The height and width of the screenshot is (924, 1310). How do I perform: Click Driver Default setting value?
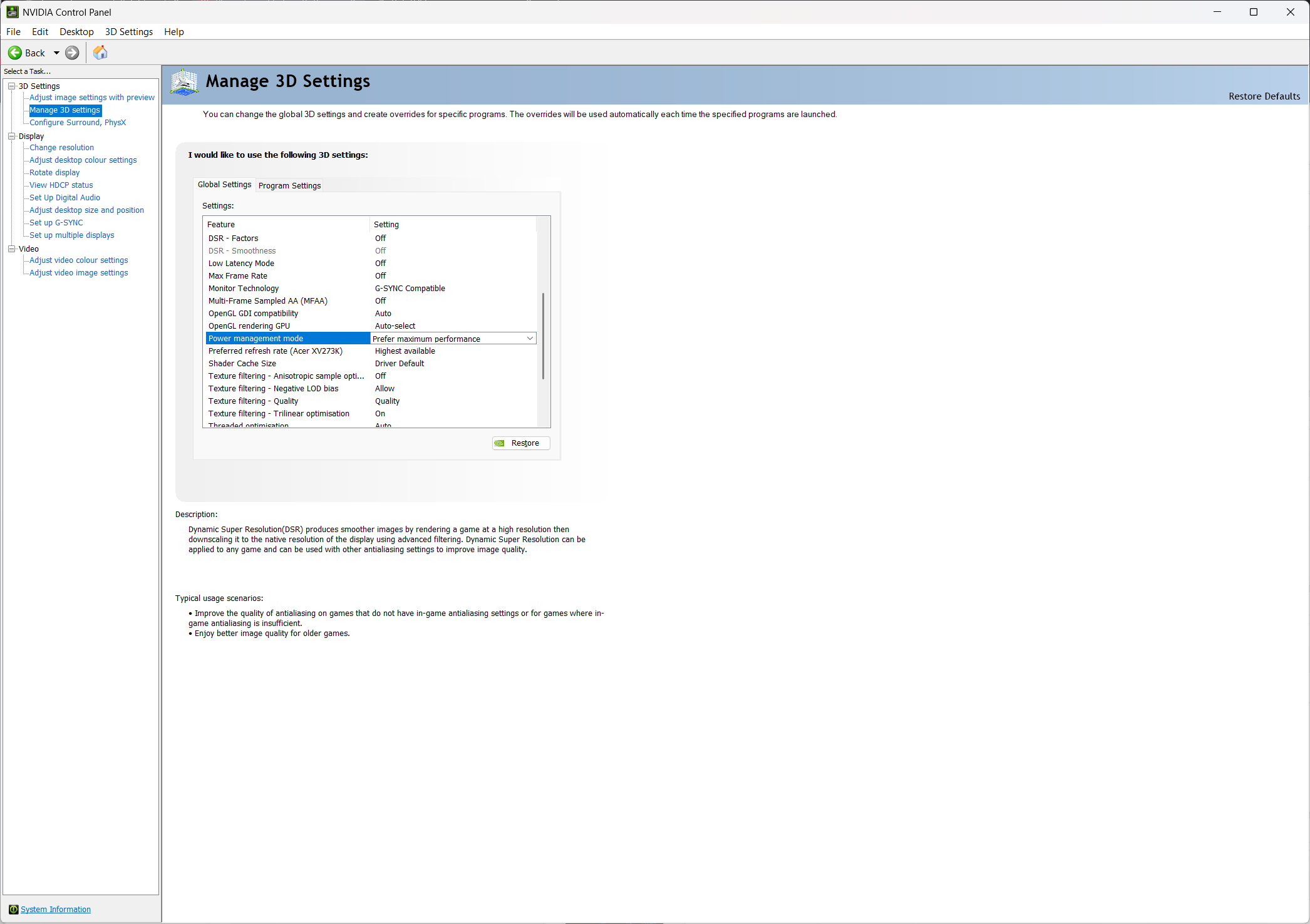click(399, 364)
